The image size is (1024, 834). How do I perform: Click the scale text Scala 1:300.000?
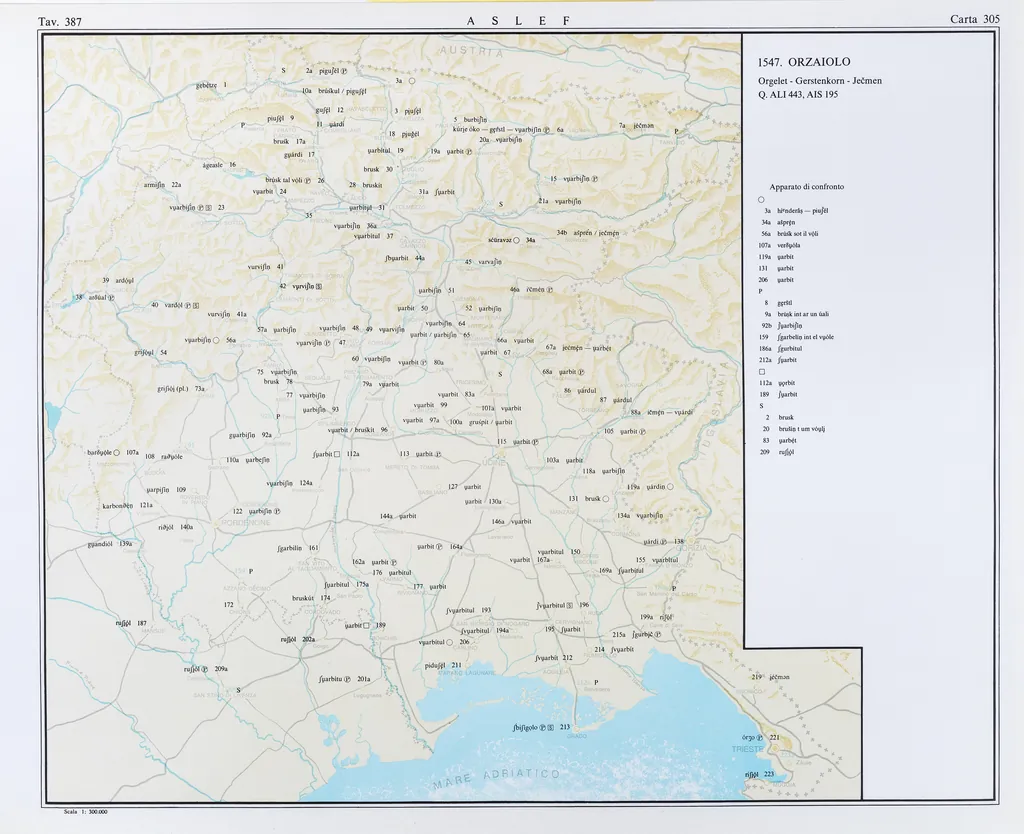[84, 811]
